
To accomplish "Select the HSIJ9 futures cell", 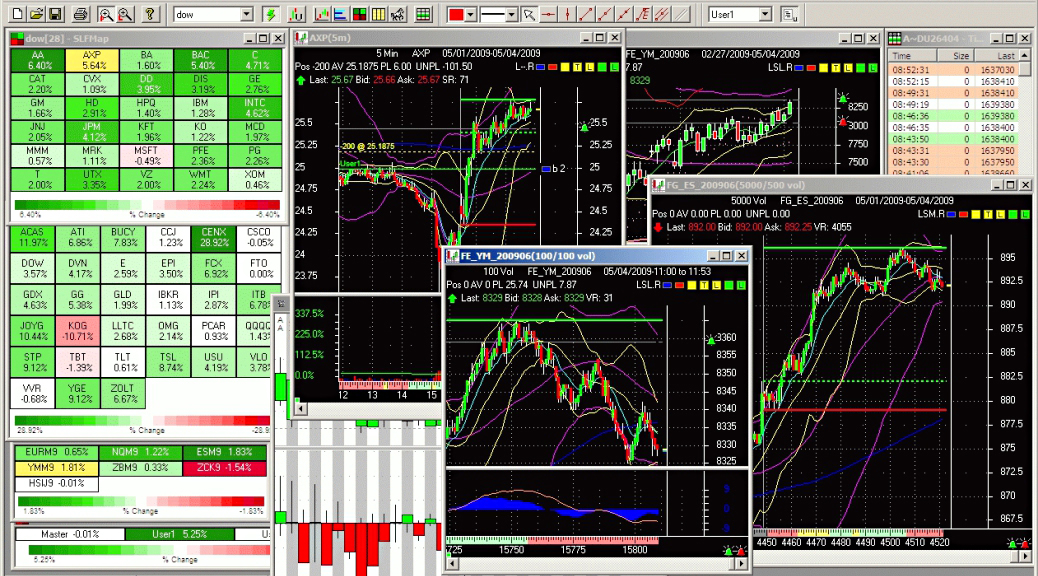I will pos(56,483).
